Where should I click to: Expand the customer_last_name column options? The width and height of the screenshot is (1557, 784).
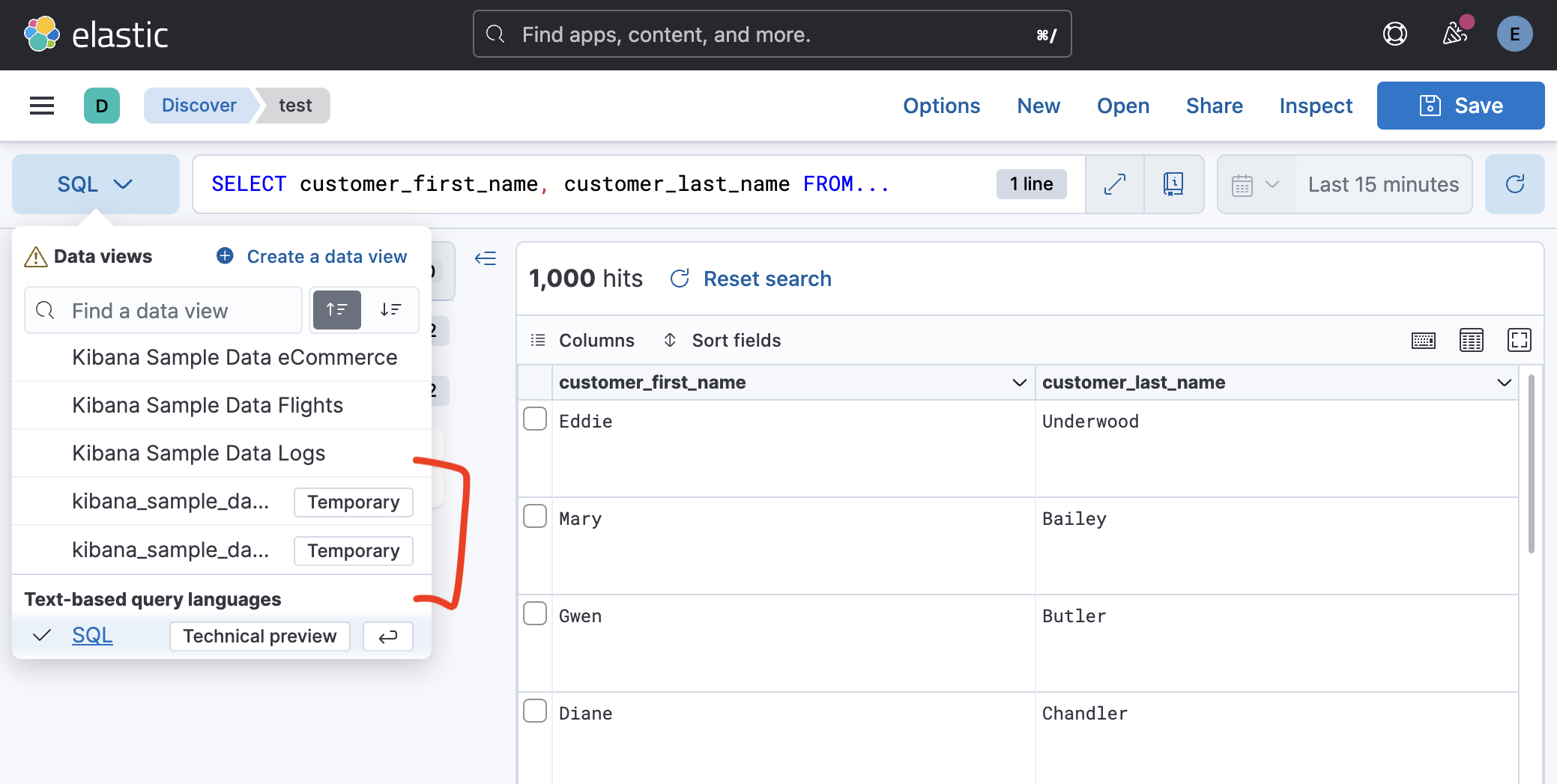(x=1504, y=382)
